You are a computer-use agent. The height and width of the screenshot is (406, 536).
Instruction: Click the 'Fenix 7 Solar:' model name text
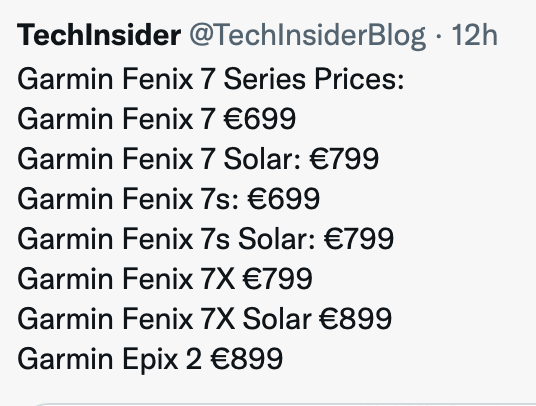(212, 159)
